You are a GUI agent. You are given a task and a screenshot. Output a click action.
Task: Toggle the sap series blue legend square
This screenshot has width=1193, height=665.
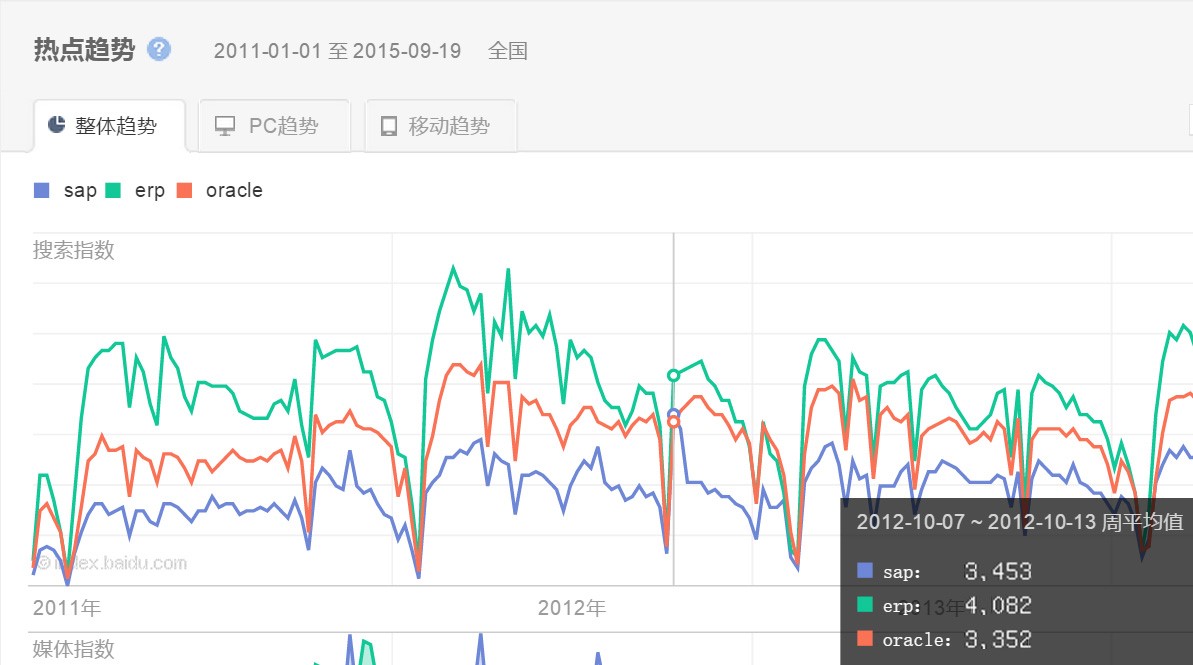coord(42,190)
